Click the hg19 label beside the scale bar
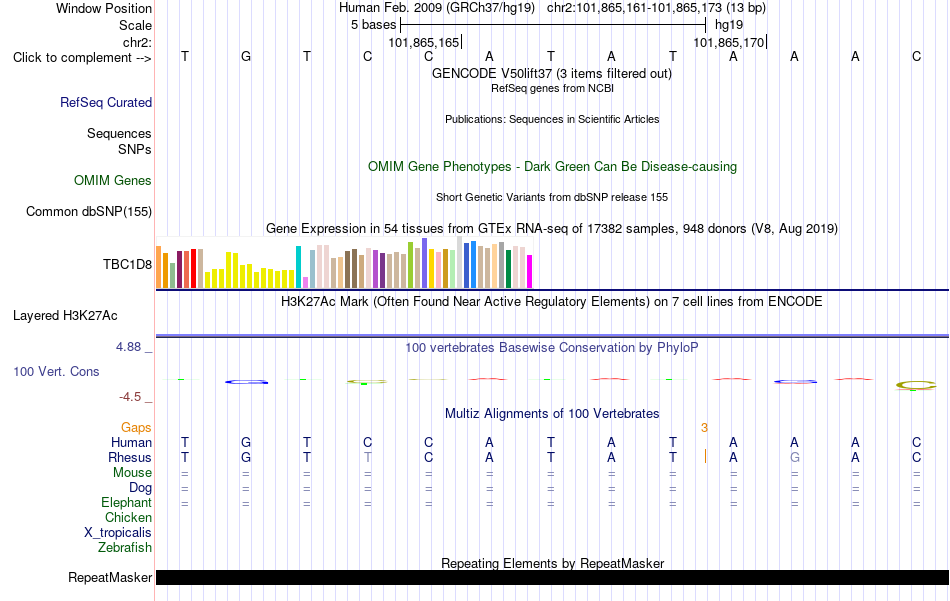Image resolution: width=950 pixels, height=601 pixels. 729,25
